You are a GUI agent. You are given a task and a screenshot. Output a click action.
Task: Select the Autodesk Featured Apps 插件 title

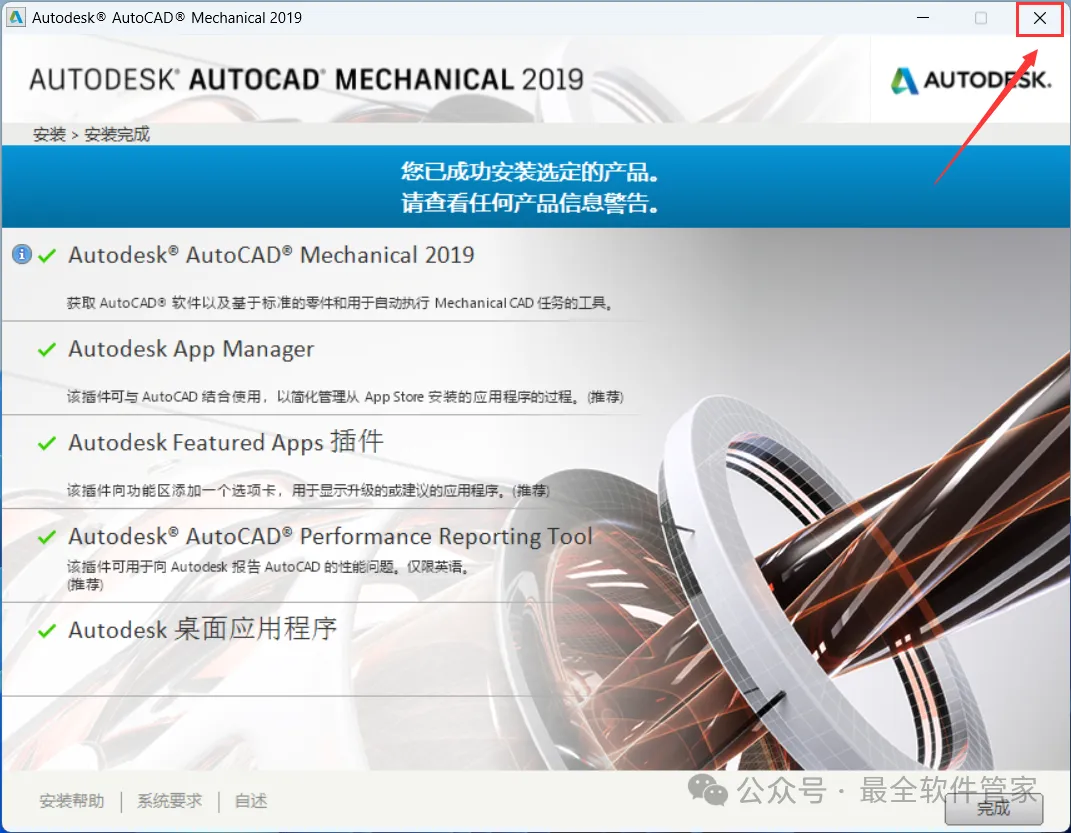(226, 442)
